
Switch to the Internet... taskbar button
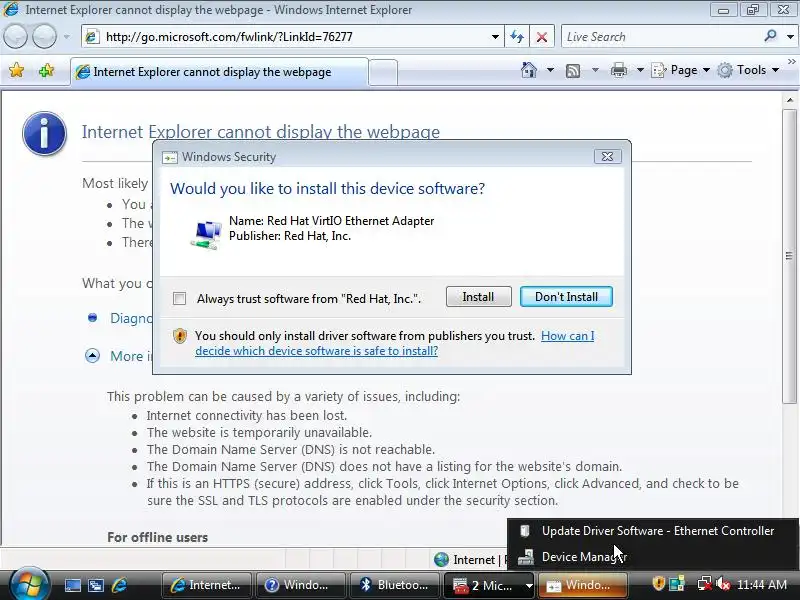tap(207, 585)
